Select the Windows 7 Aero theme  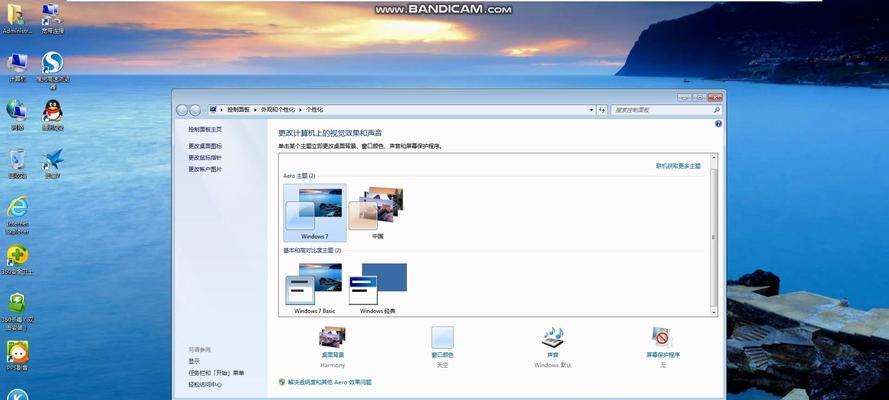(x=315, y=213)
